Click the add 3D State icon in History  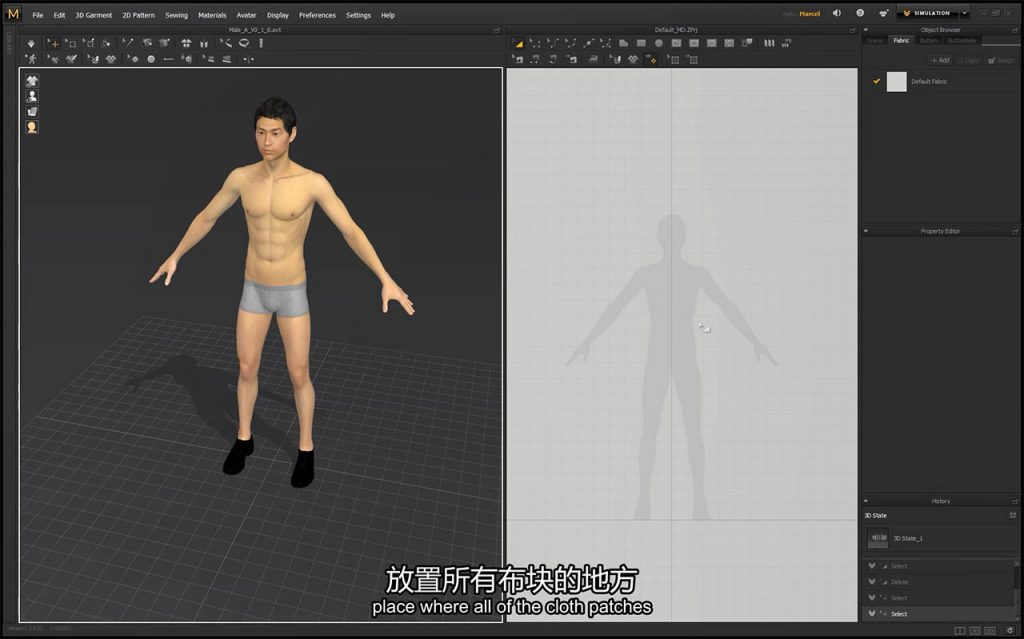pyautogui.click(x=1013, y=516)
